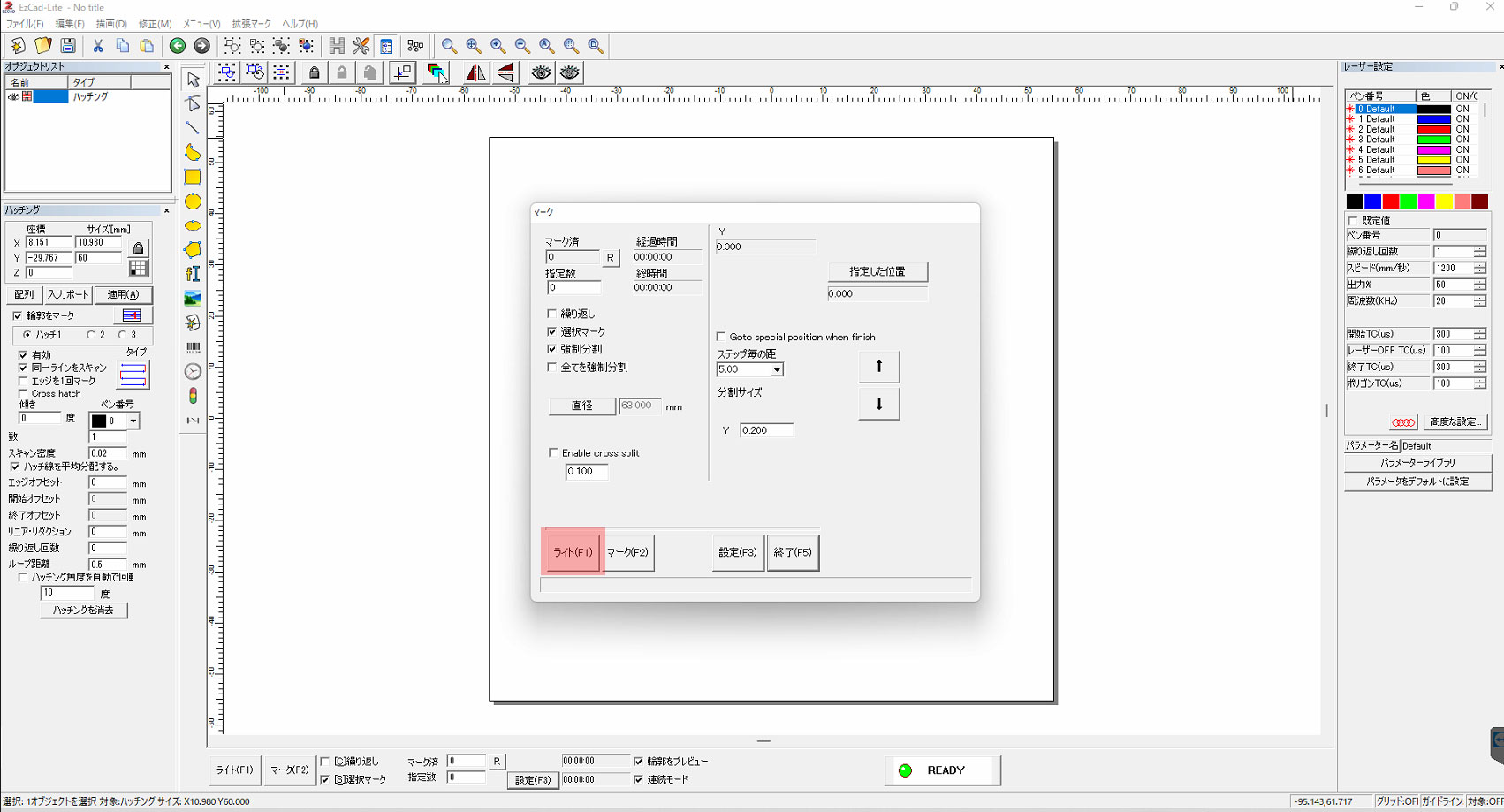1504x812 pixels.
Task: Increase 出力% spinner value
Action: coord(1480,282)
